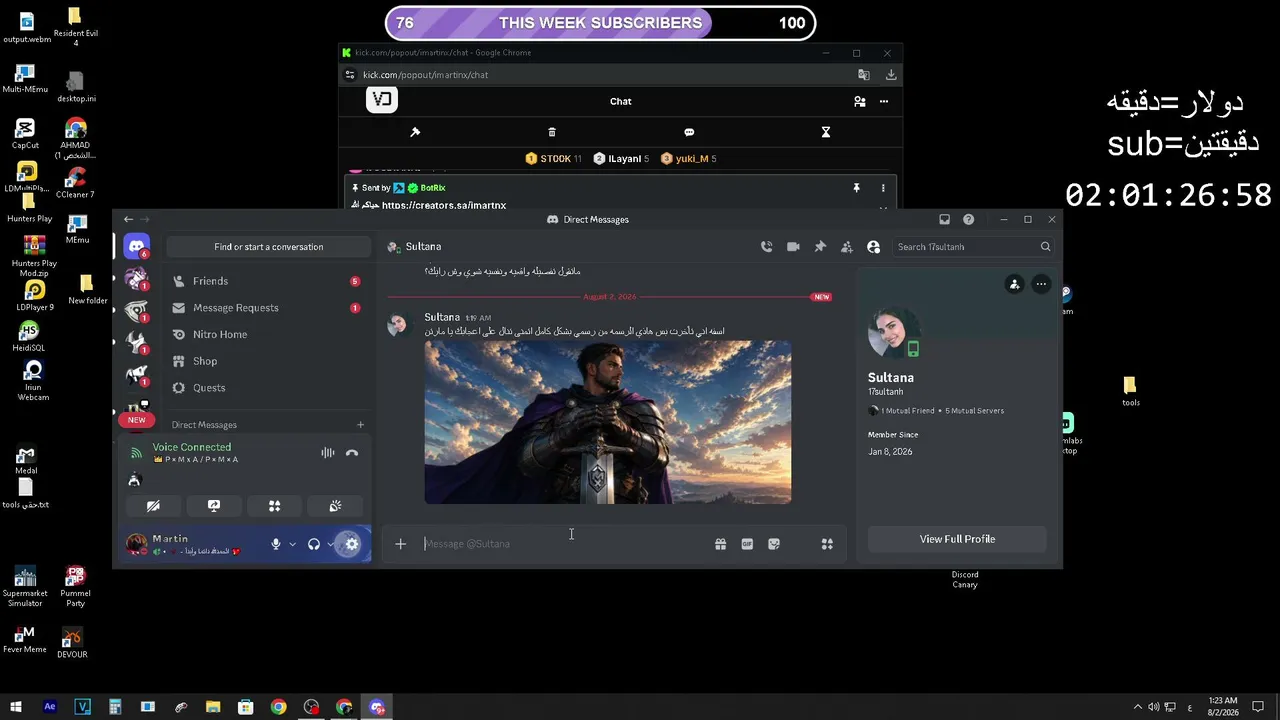This screenshot has height=720, width=1280.
Task: Create a new DM with the plus icon
Action: (x=361, y=425)
